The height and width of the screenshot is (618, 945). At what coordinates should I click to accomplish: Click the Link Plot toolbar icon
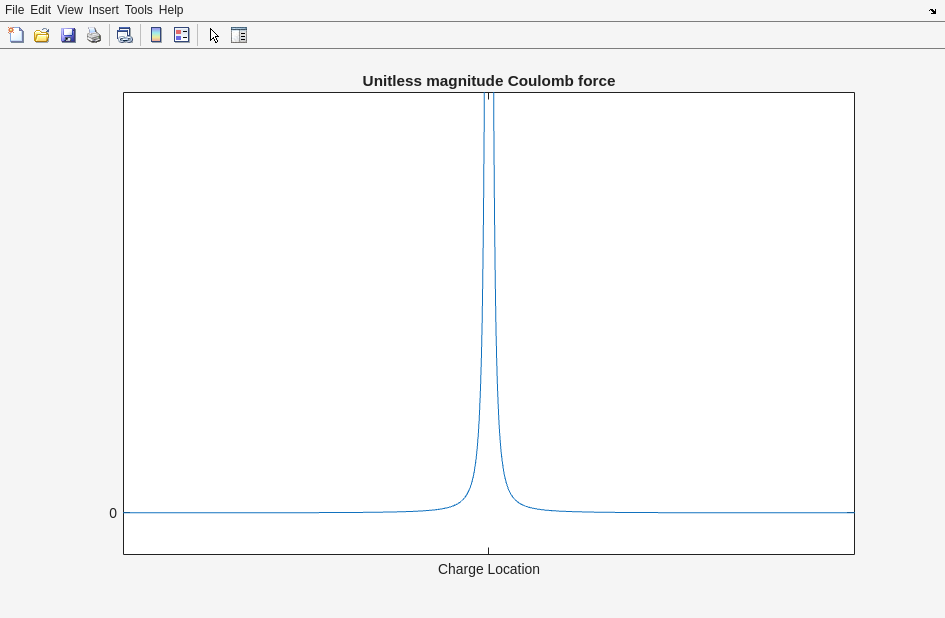click(124, 35)
